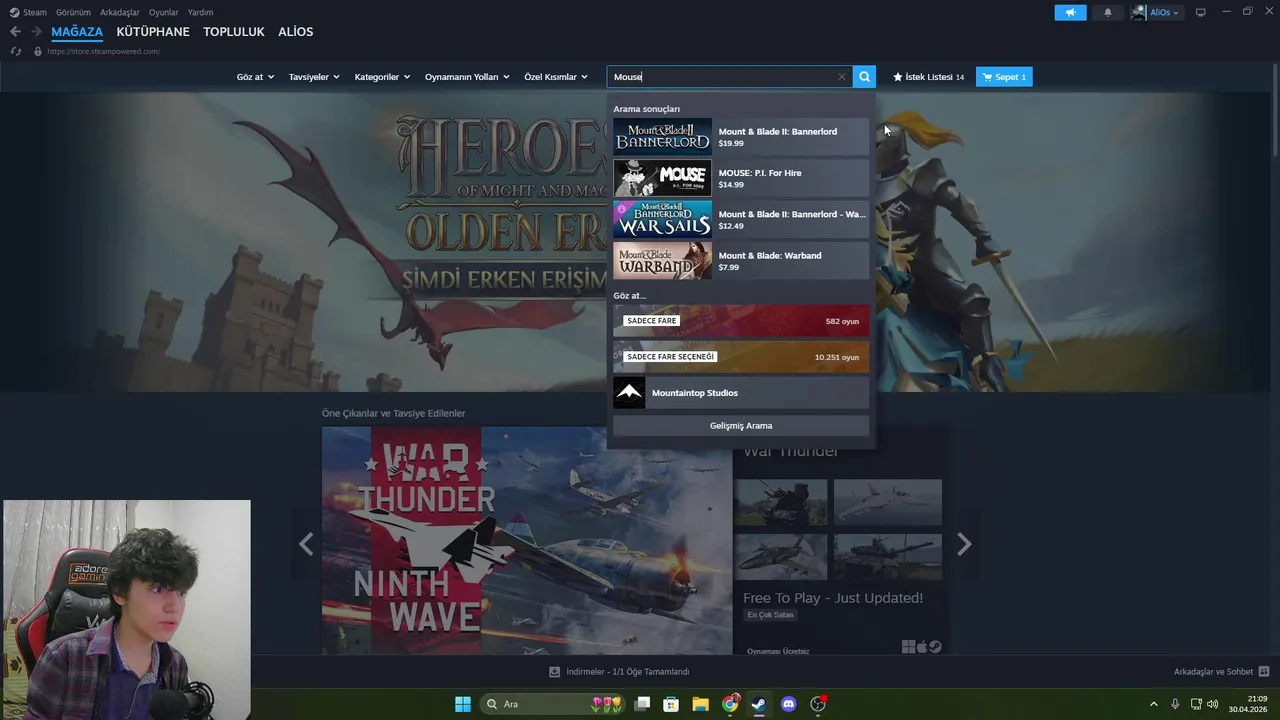Switch to the TOPLULUK tab
Image resolution: width=1280 pixels, height=720 pixels.
[234, 32]
